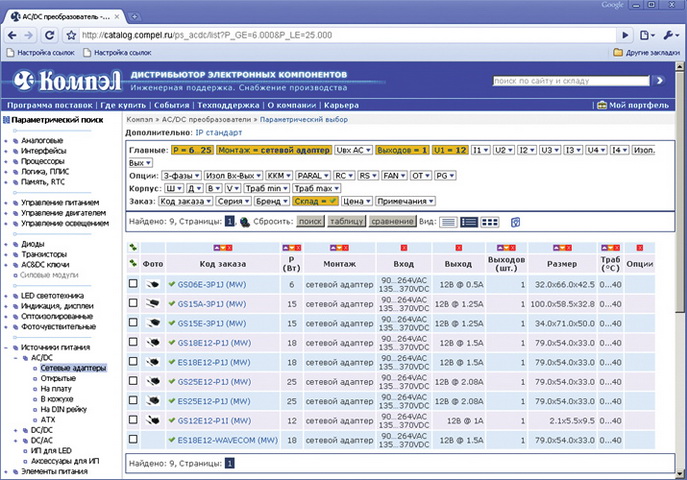Viewport: 687px width, 480px height.
Task: Open the Цена filter dropdown
Action: pyautogui.click(x=357, y=201)
